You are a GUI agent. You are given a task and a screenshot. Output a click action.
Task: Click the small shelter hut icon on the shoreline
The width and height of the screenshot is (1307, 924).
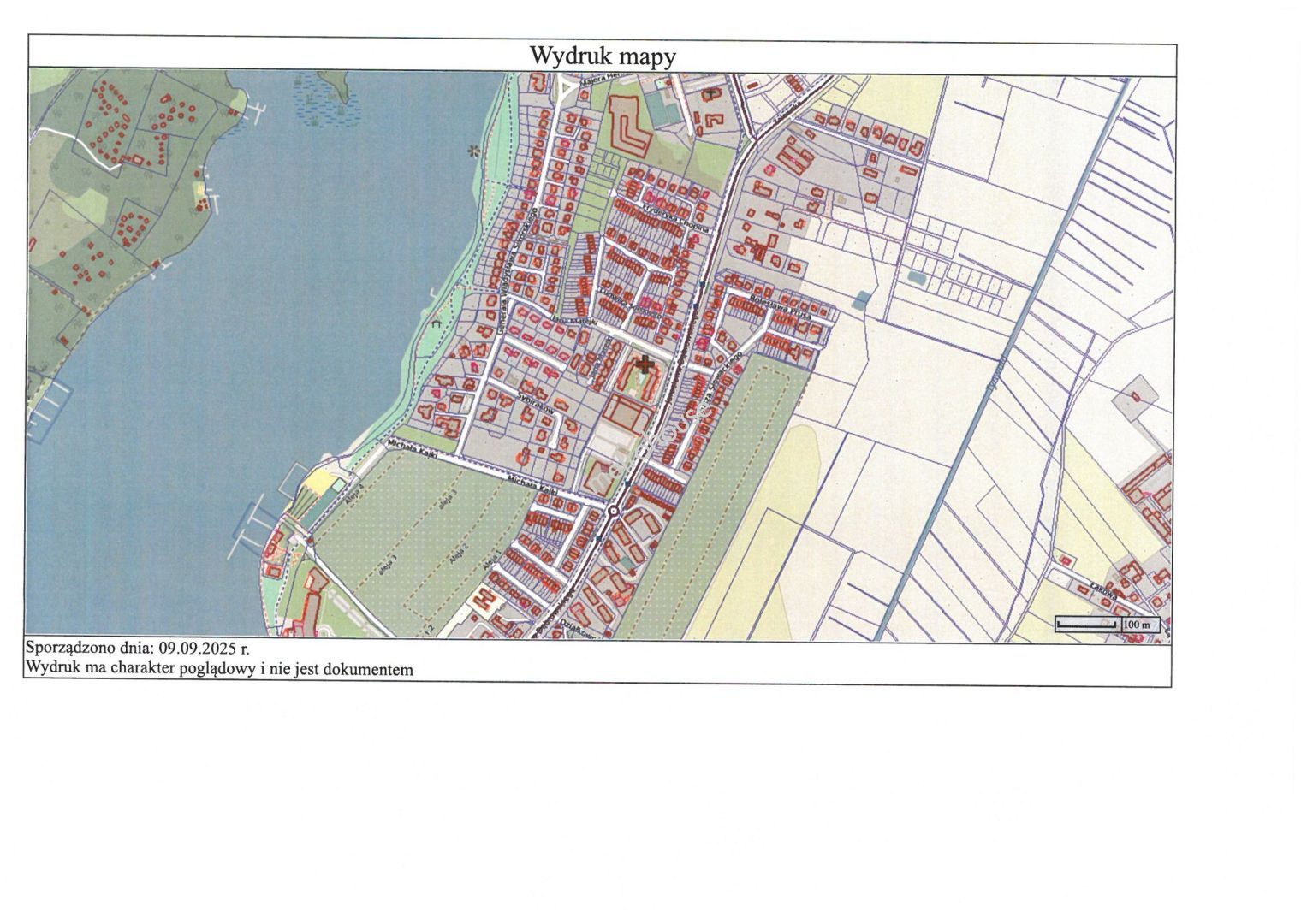[x=437, y=323]
